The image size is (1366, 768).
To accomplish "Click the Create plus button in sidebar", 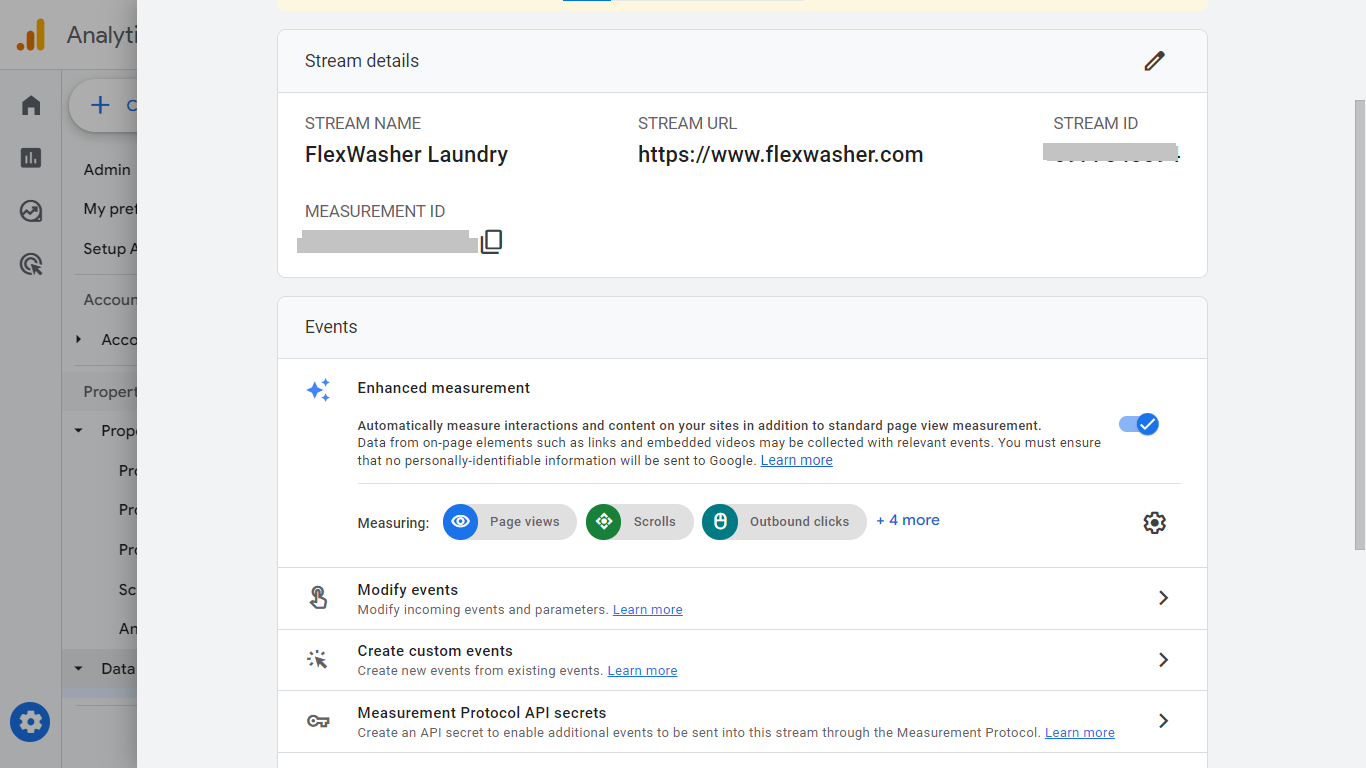I will click(x=103, y=105).
